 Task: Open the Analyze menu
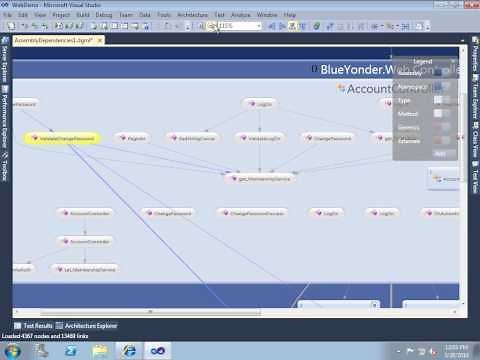(x=240, y=15)
